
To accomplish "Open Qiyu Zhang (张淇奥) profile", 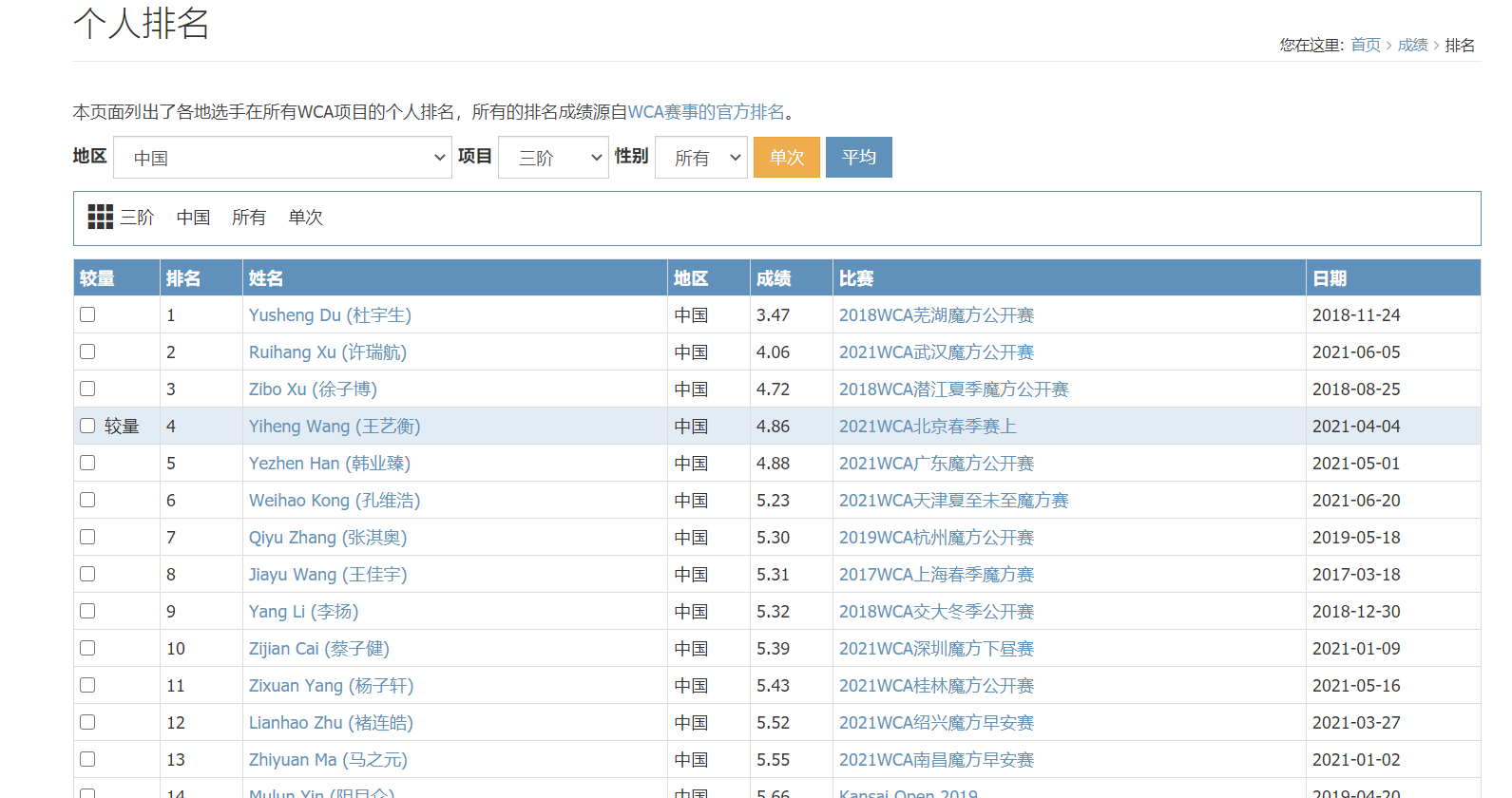I will pos(328,537).
